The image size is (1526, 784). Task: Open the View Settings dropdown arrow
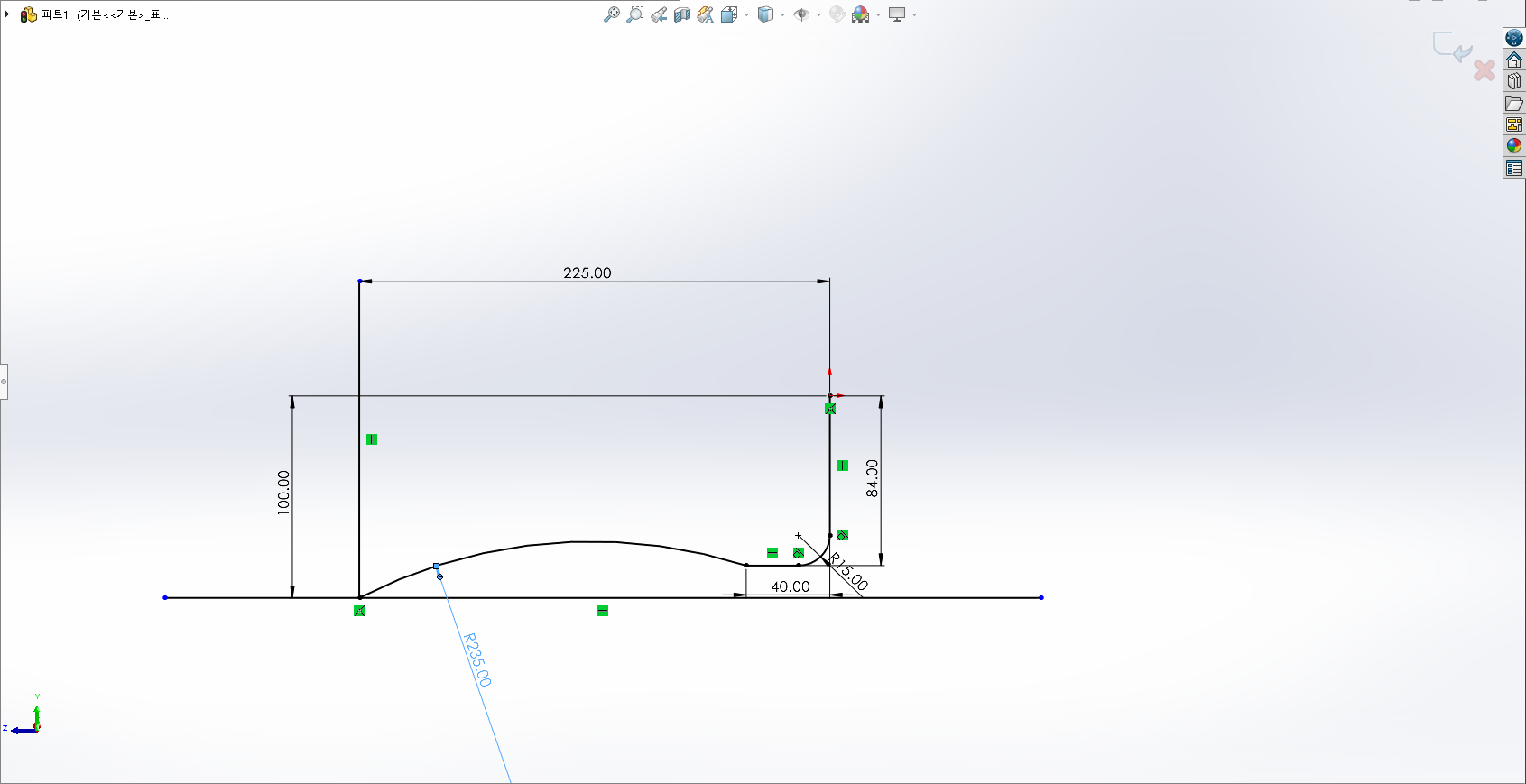tap(914, 14)
